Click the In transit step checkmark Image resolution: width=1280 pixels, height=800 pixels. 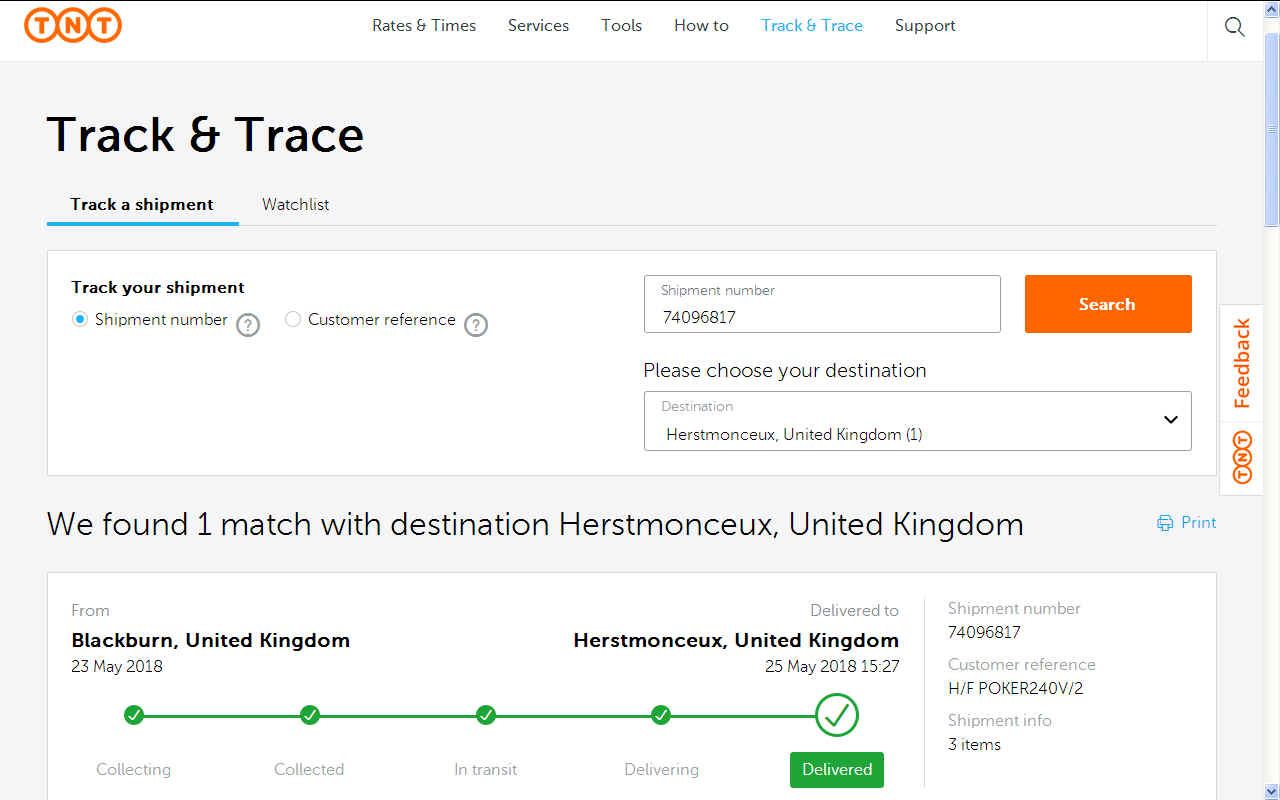486,715
